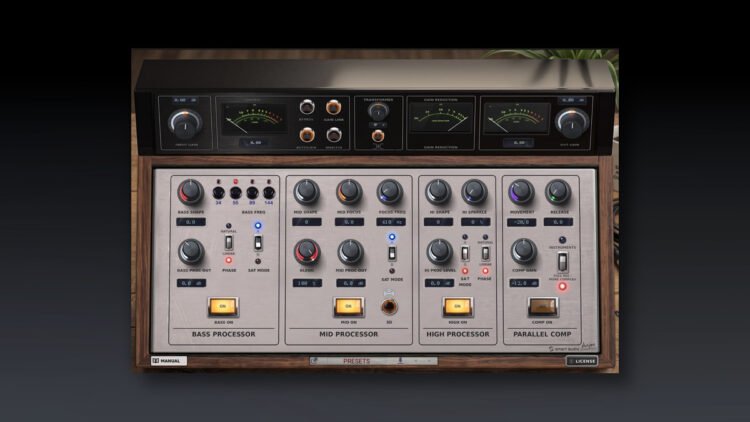Click the Mid Shape knob
Image resolution: width=750 pixels, height=422 pixels.
[306, 192]
